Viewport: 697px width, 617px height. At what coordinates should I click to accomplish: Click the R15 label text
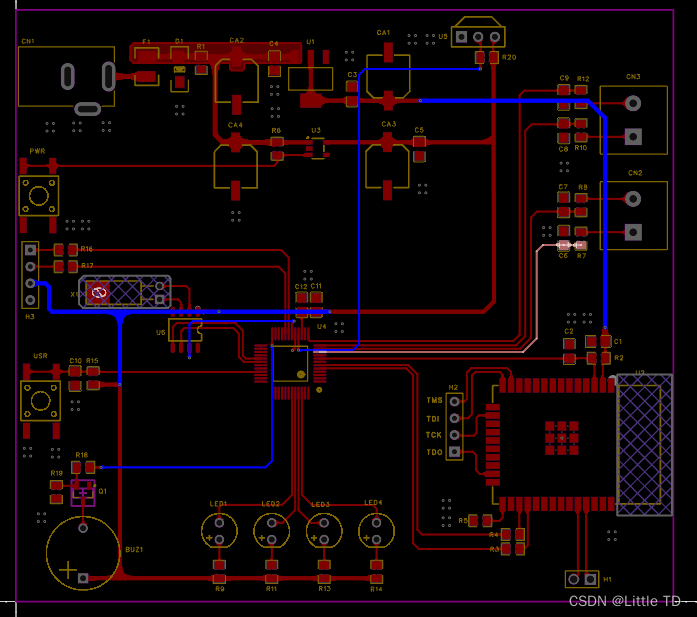click(x=92, y=361)
